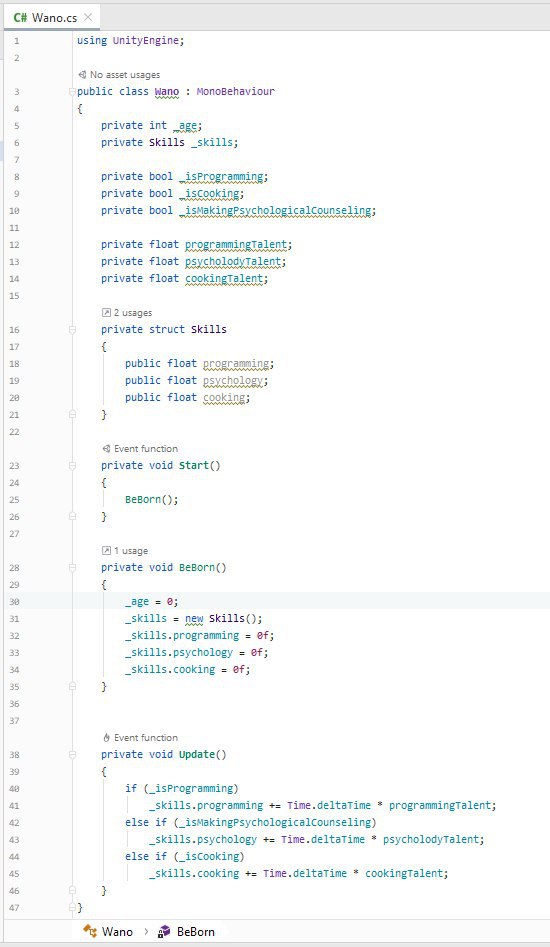Click class closing fold marker at line 47
The image size is (550, 947).
72,907
